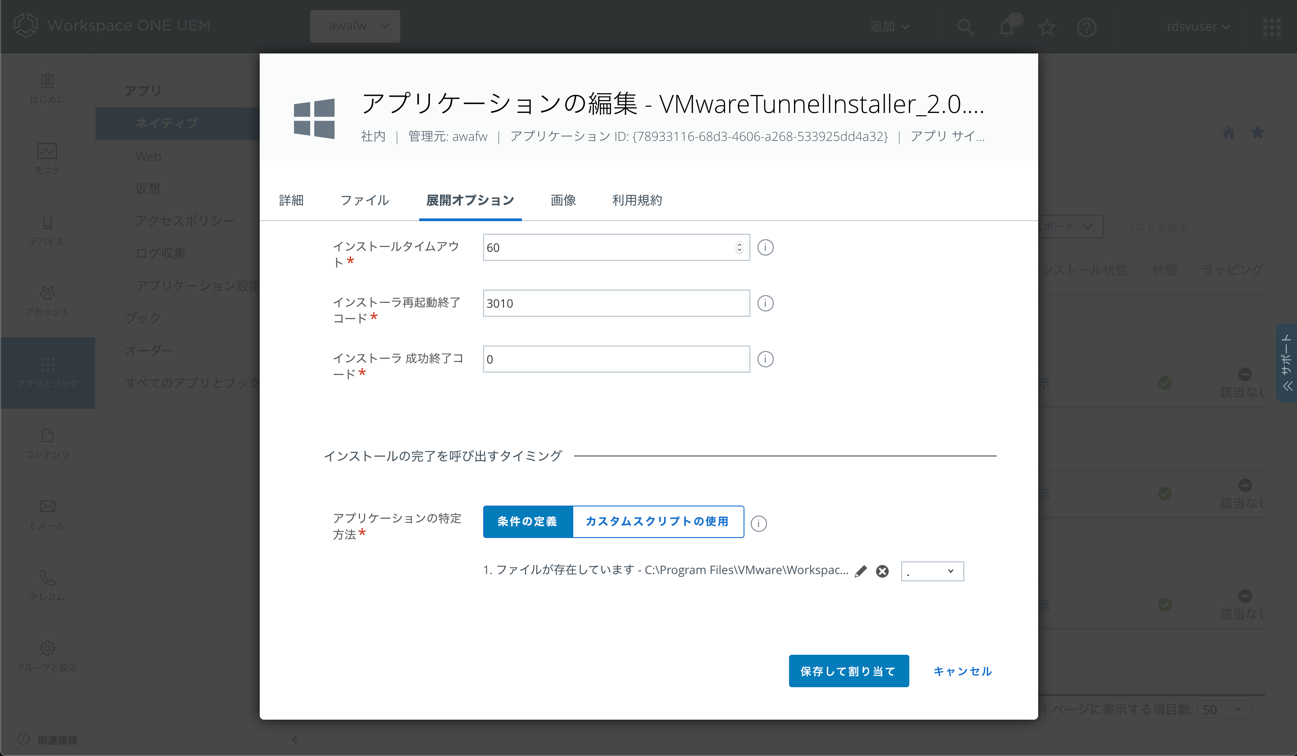This screenshot has height=756, width=1297.
Task: Open アプリとブック in the sidebar
Action: coord(47,372)
